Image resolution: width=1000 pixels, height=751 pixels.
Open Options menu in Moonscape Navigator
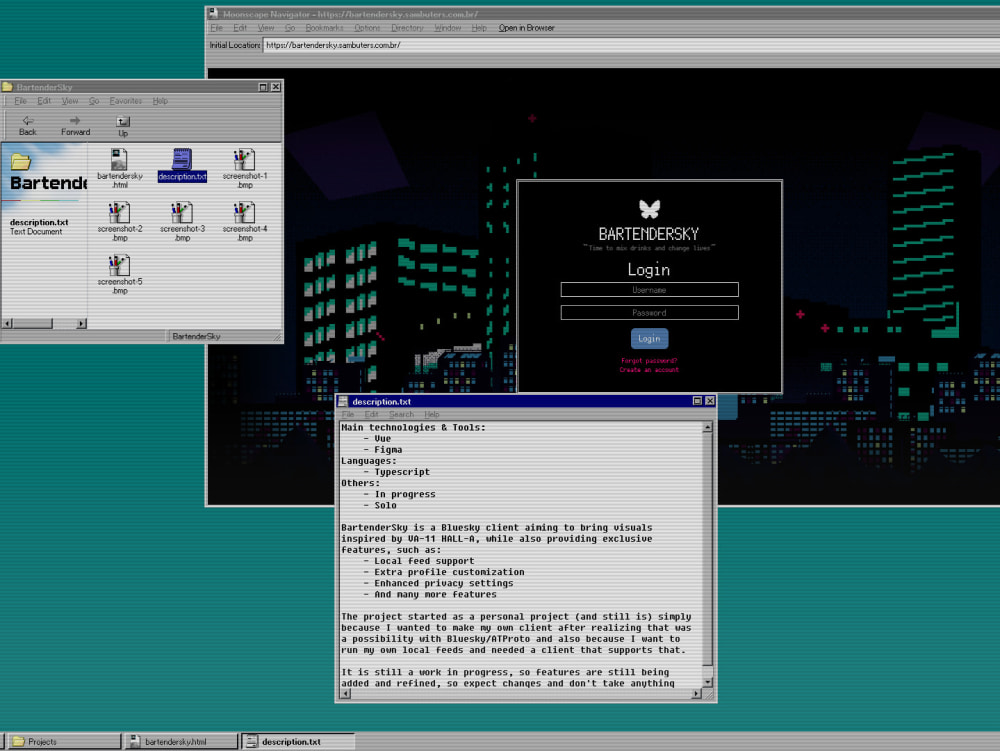(x=367, y=28)
